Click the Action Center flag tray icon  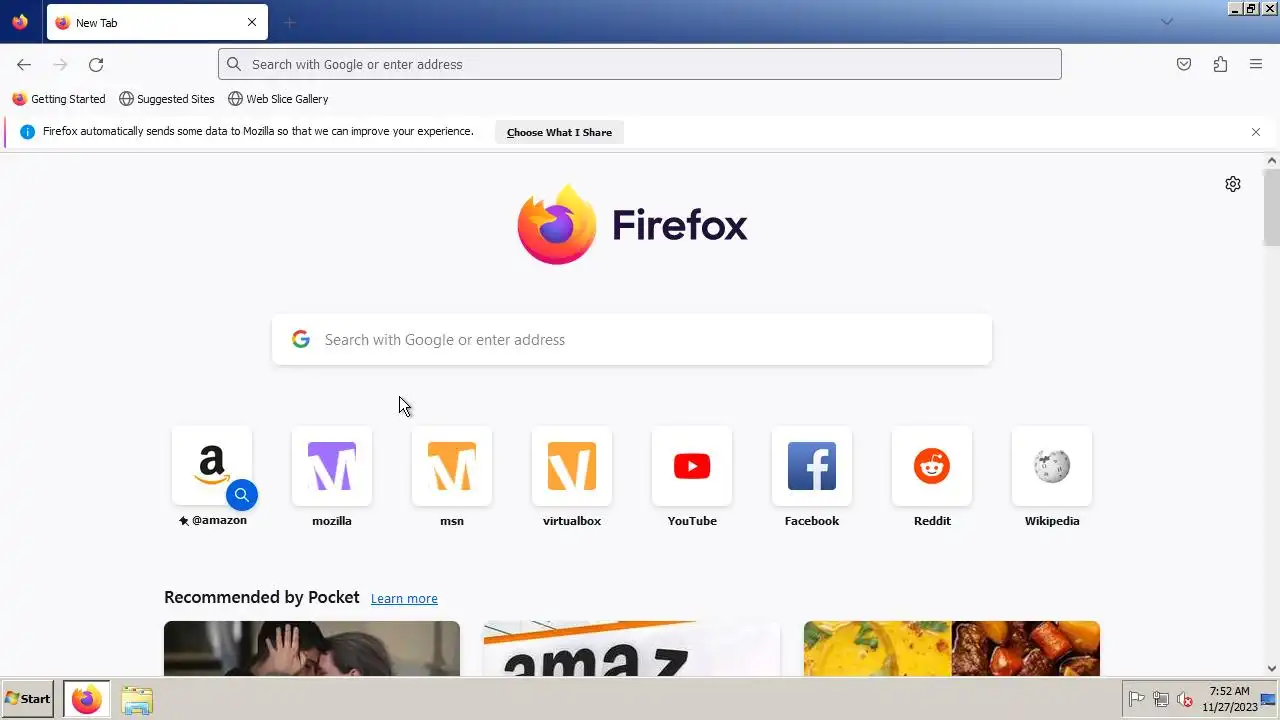pyautogui.click(x=1137, y=700)
